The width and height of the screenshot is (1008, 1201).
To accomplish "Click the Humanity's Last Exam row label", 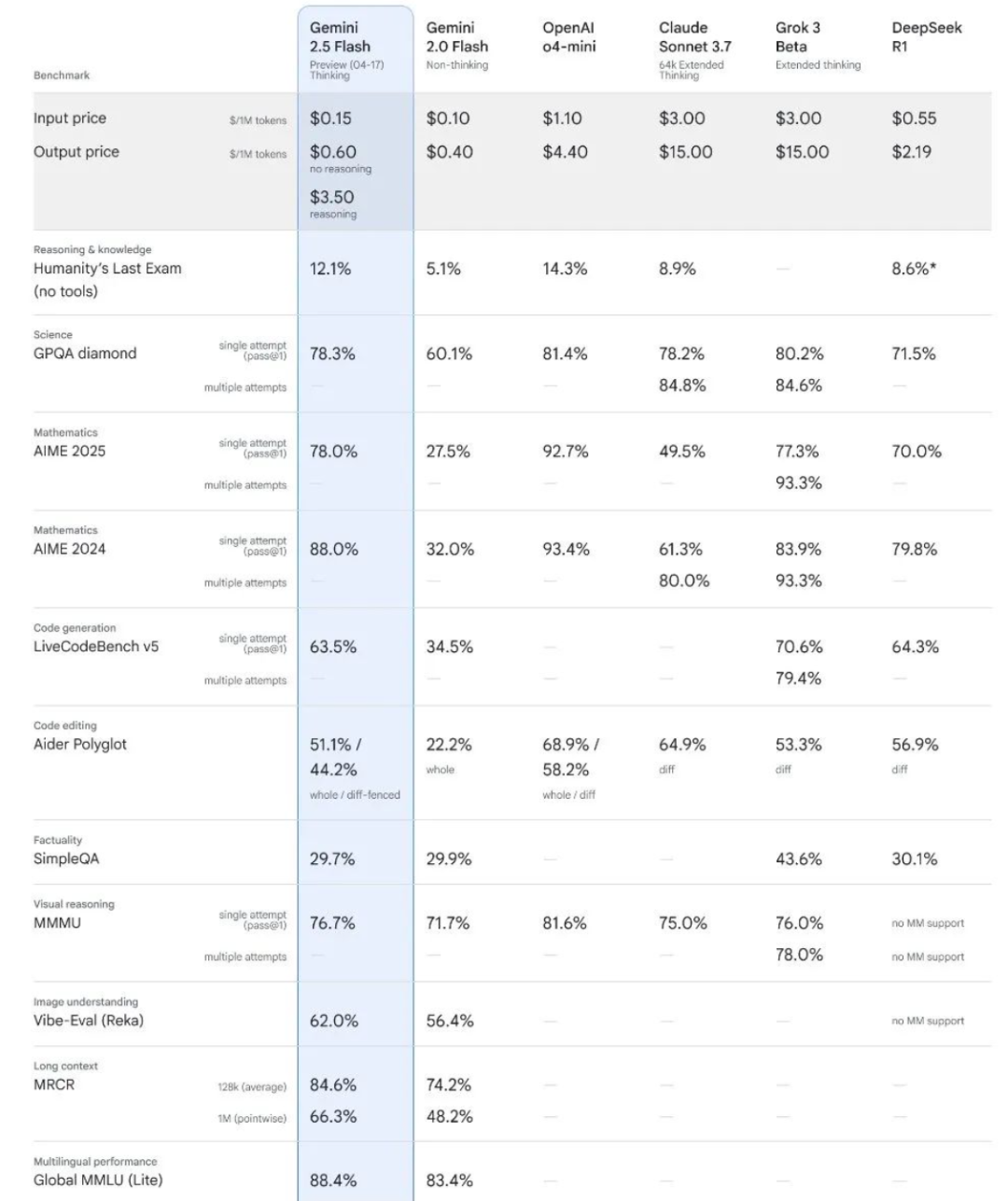I will point(107,280).
